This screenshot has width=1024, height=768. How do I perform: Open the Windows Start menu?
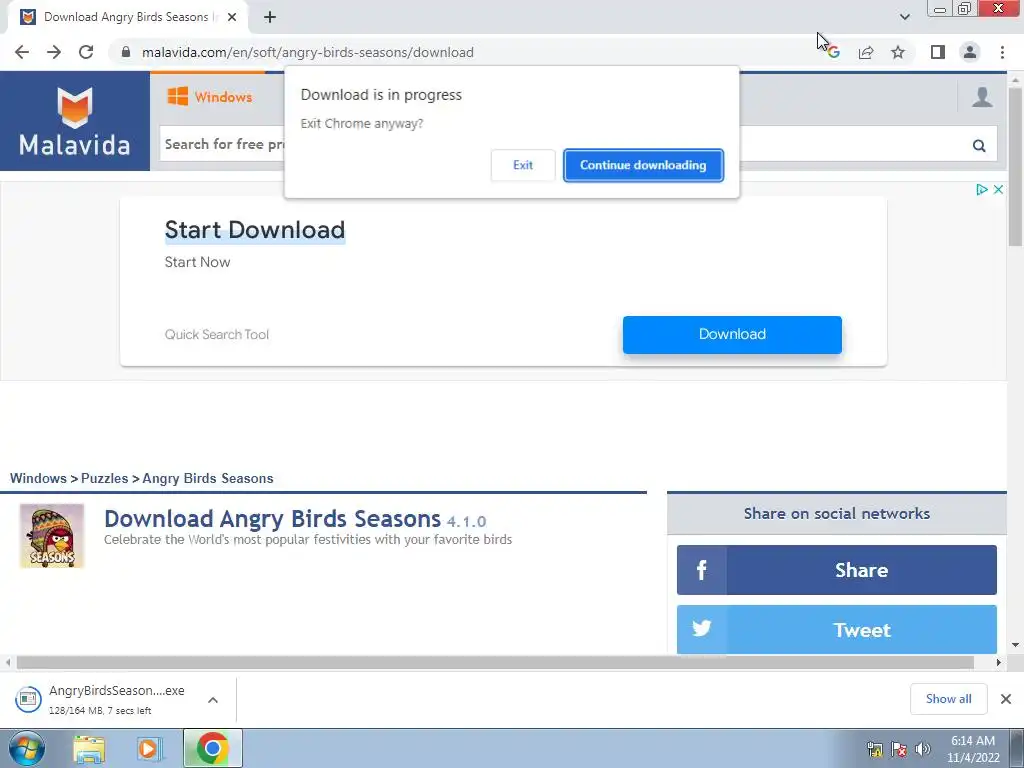click(x=27, y=748)
